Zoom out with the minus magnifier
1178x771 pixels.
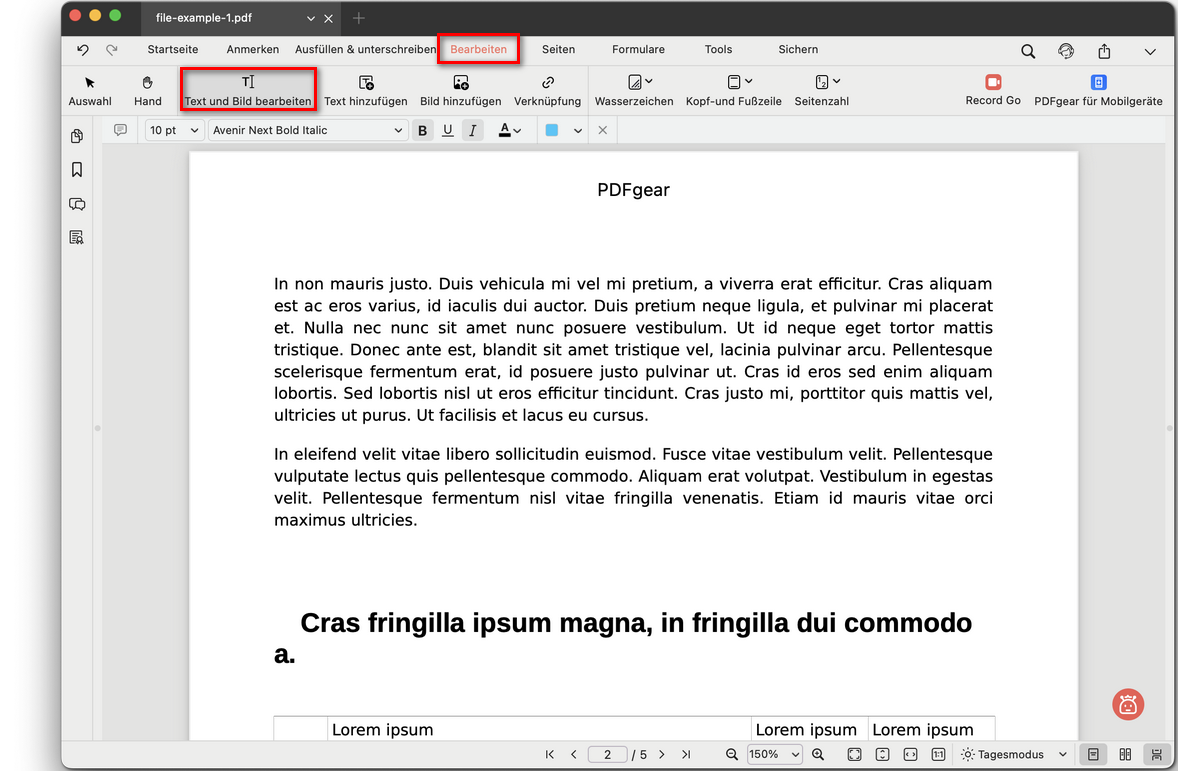point(732,755)
